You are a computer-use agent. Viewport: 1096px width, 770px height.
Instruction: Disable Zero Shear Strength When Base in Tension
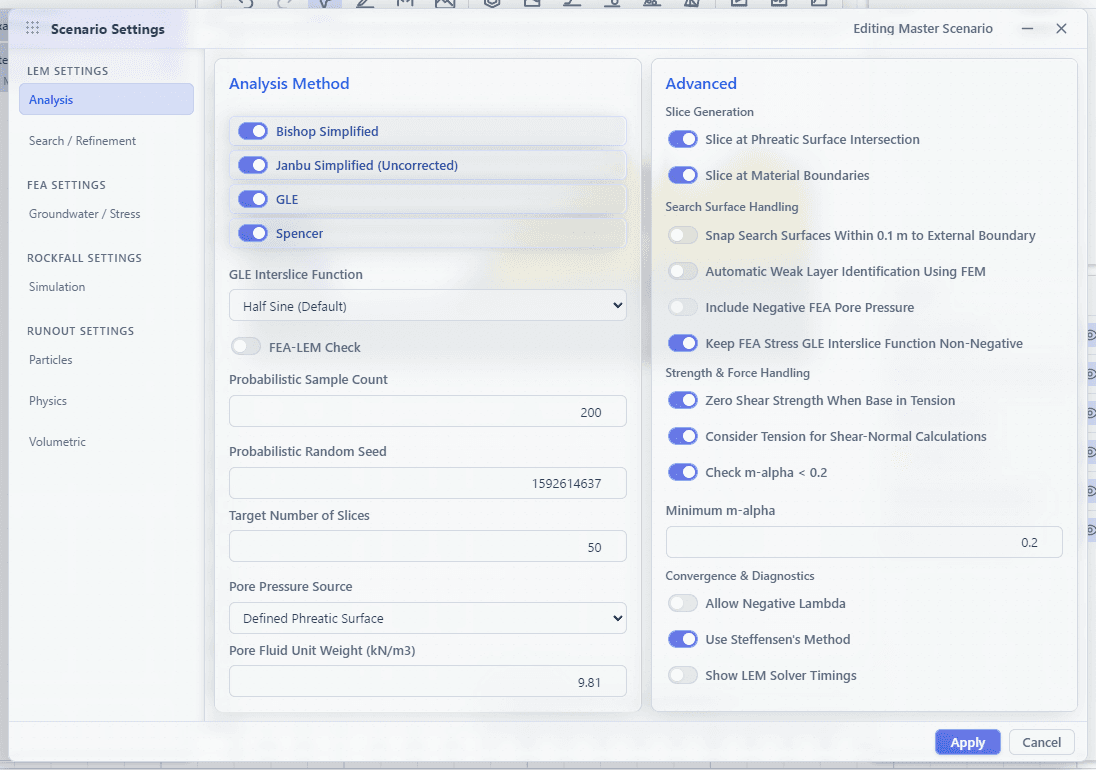pyautogui.click(x=682, y=400)
